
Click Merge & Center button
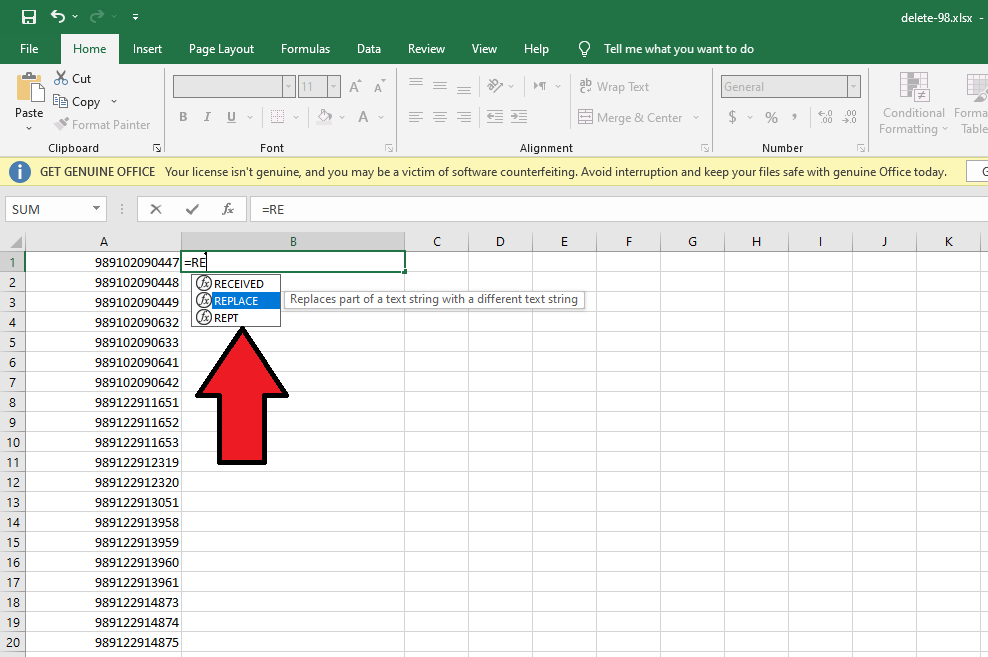[x=629, y=118]
